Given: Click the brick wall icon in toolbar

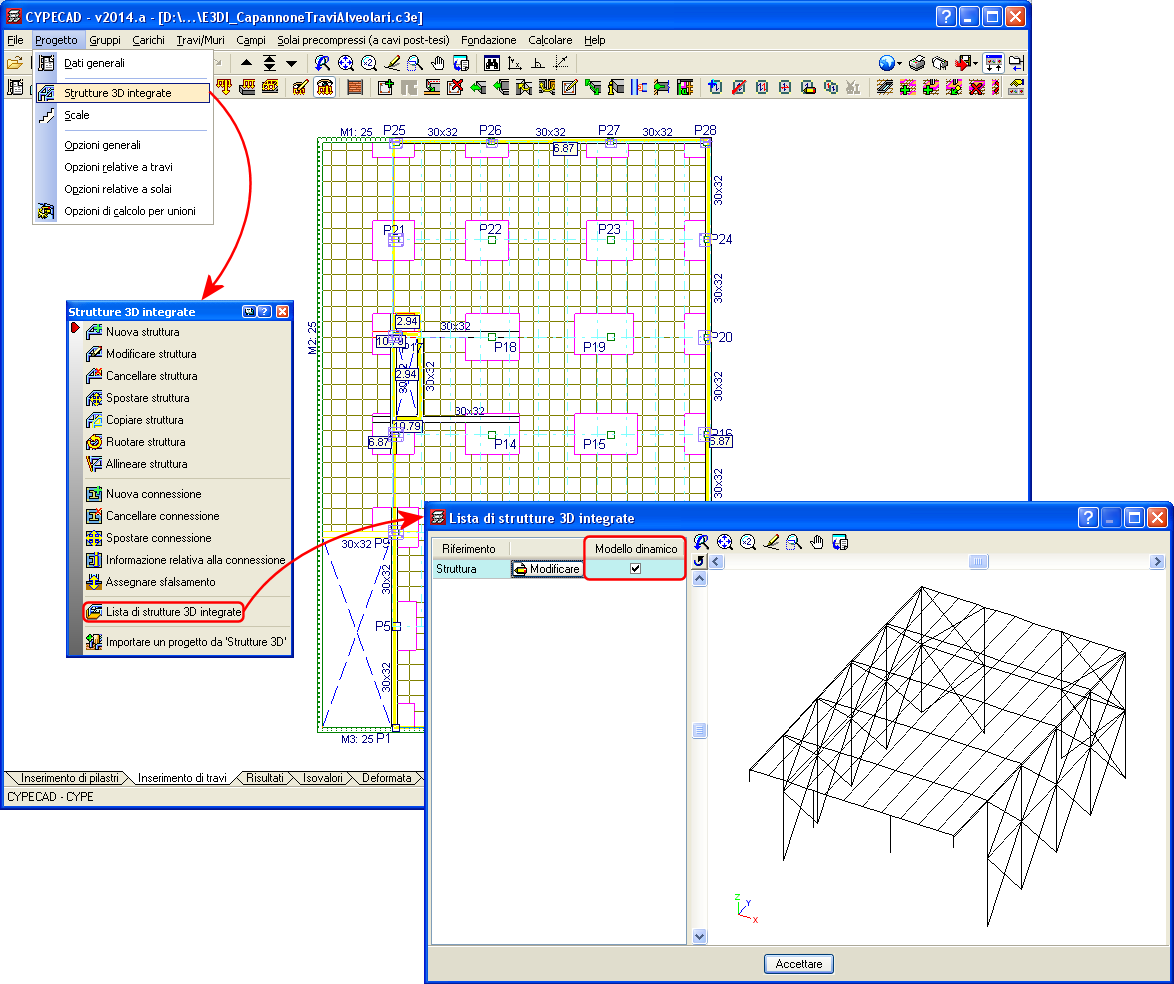Looking at the screenshot, I should point(355,88).
